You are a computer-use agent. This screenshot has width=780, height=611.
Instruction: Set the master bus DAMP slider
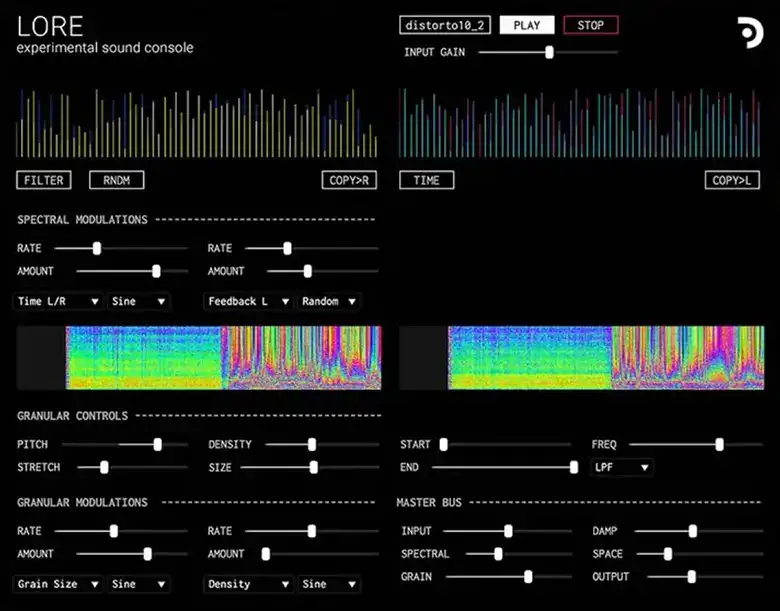point(699,531)
